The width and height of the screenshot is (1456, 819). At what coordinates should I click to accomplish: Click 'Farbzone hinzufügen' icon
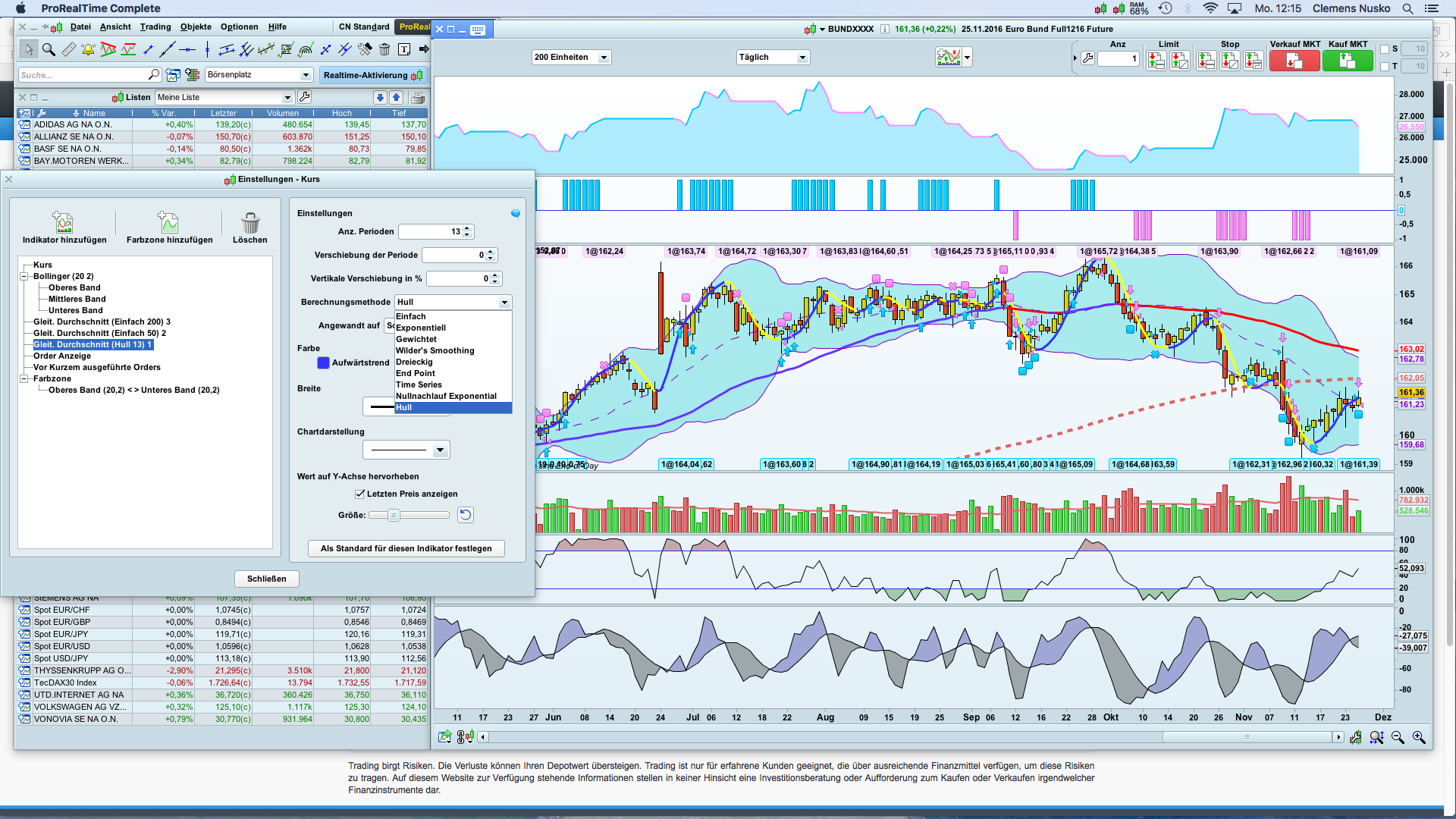168,223
